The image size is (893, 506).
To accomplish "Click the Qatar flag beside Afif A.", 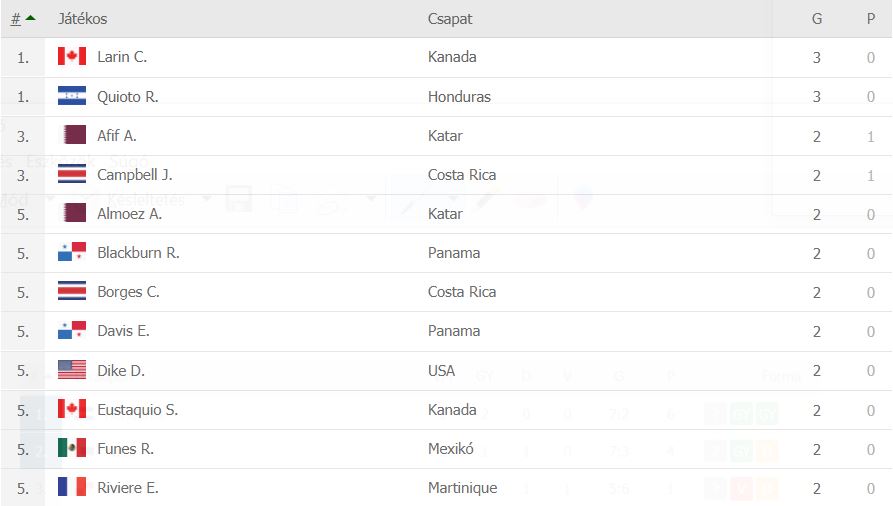I will click(x=74, y=135).
